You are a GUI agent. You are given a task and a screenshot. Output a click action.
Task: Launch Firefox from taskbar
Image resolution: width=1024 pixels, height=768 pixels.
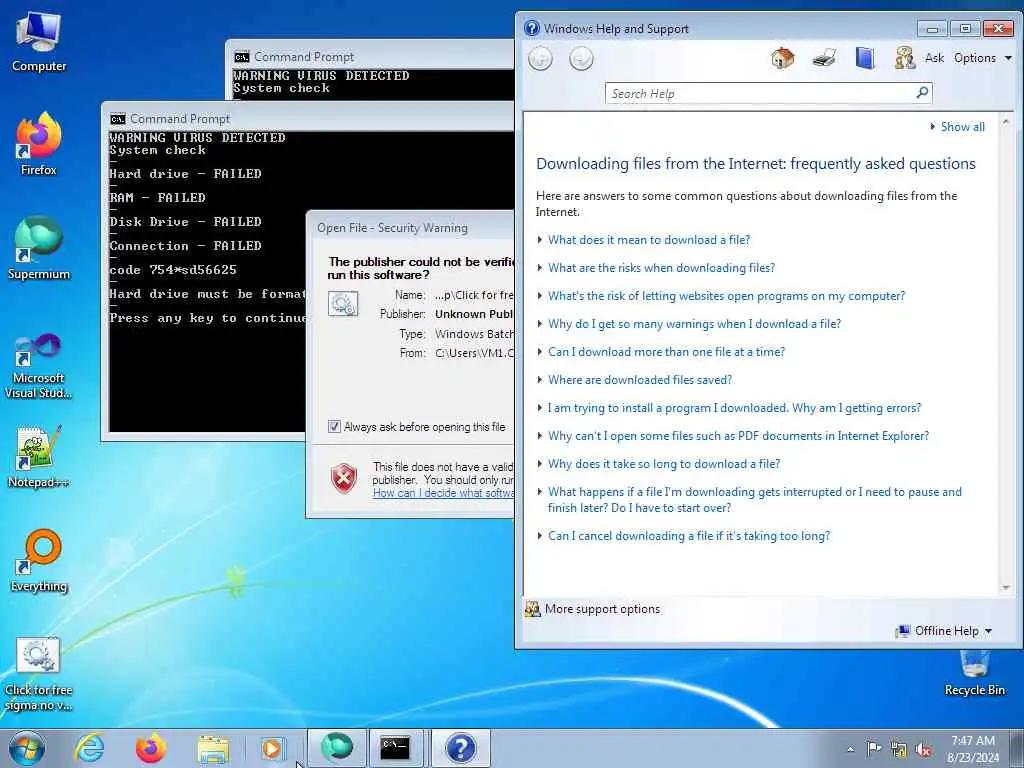pyautogui.click(x=151, y=748)
